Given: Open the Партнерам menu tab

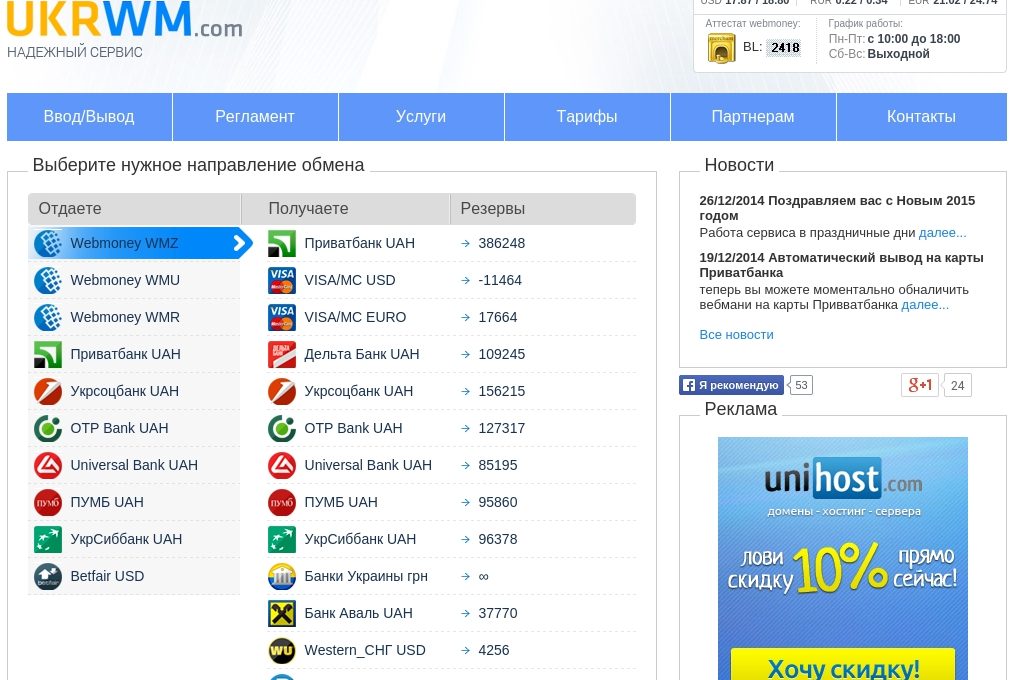Looking at the screenshot, I should coord(753,117).
